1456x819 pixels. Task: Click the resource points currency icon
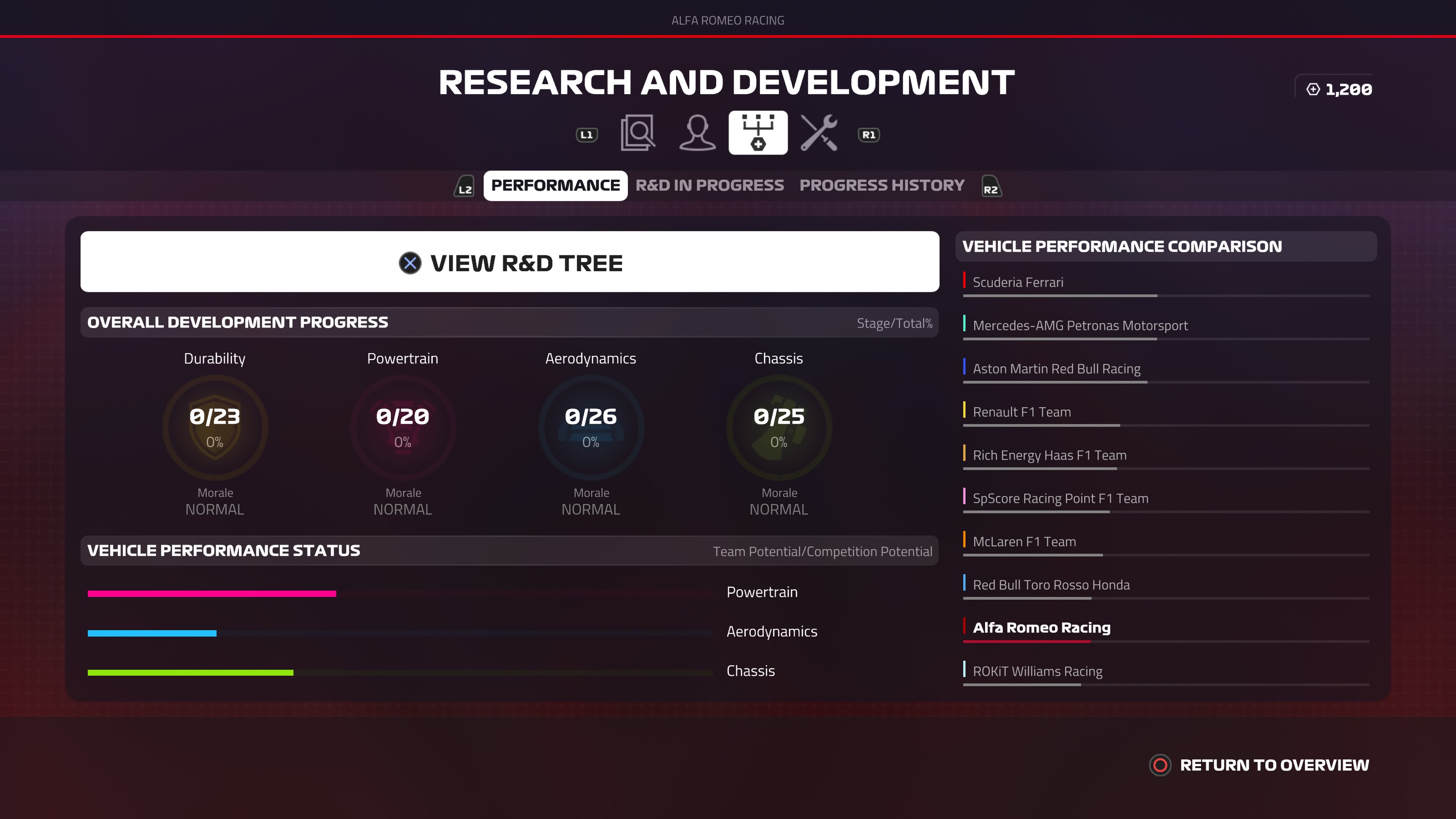[x=1313, y=89]
